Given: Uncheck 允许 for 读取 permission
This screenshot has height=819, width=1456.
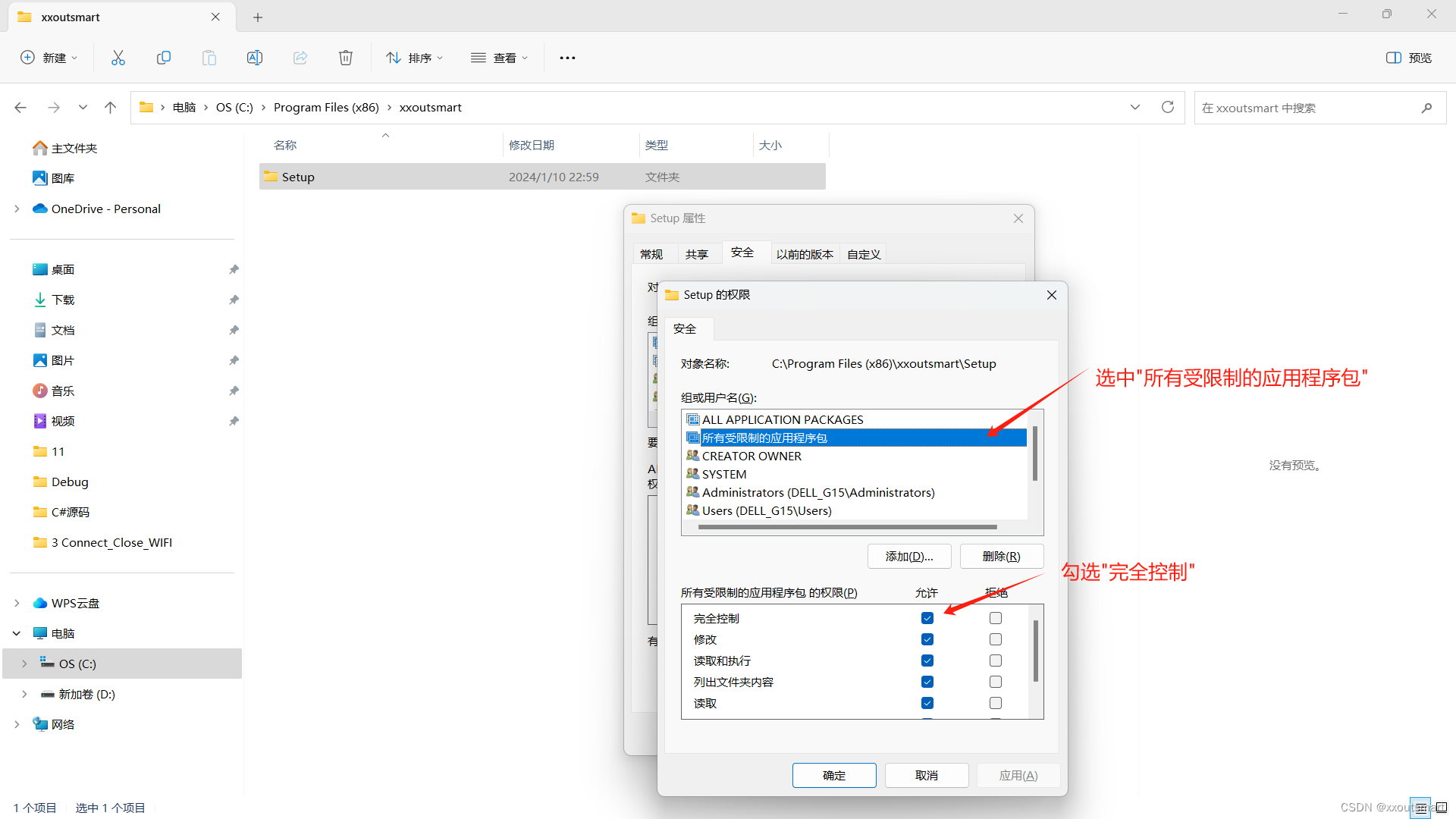Looking at the screenshot, I should 926,703.
